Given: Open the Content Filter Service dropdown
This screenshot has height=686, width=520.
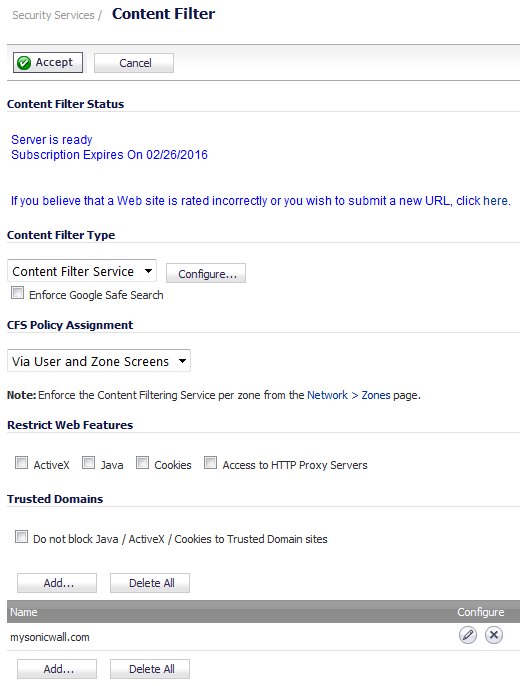Looking at the screenshot, I should (x=82, y=271).
